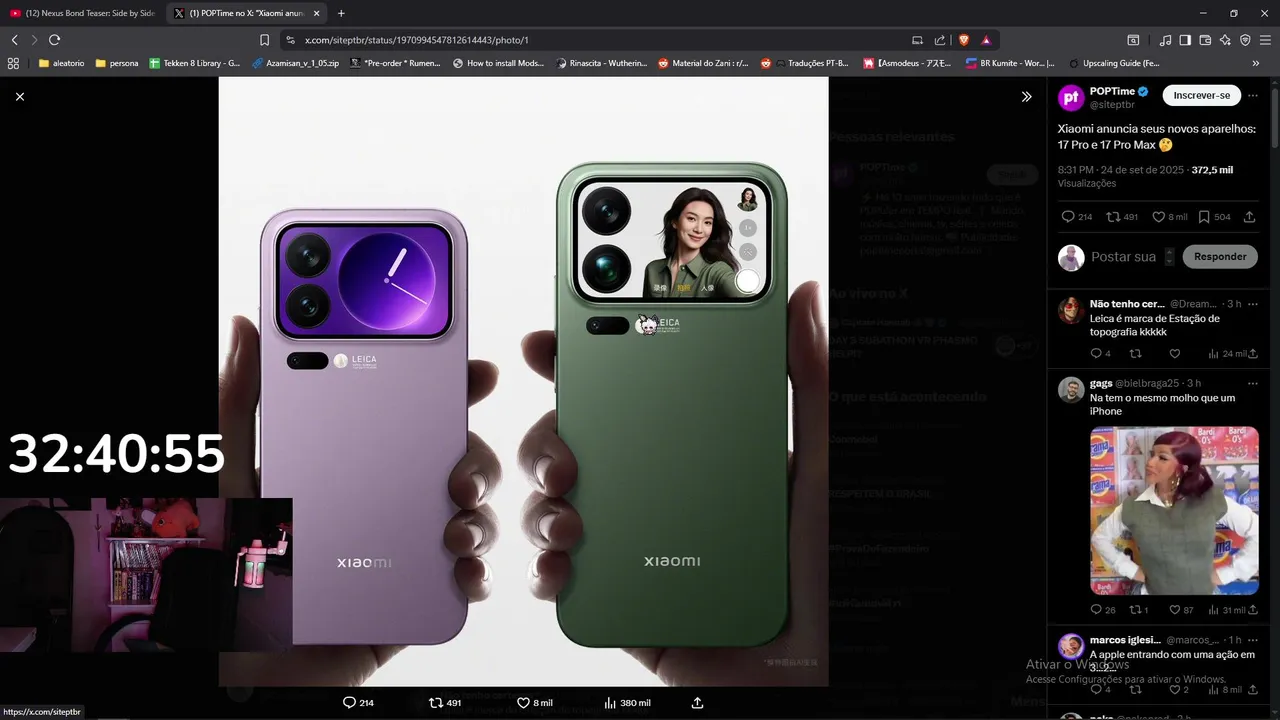Share the post from side panel

pos(1251,217)
